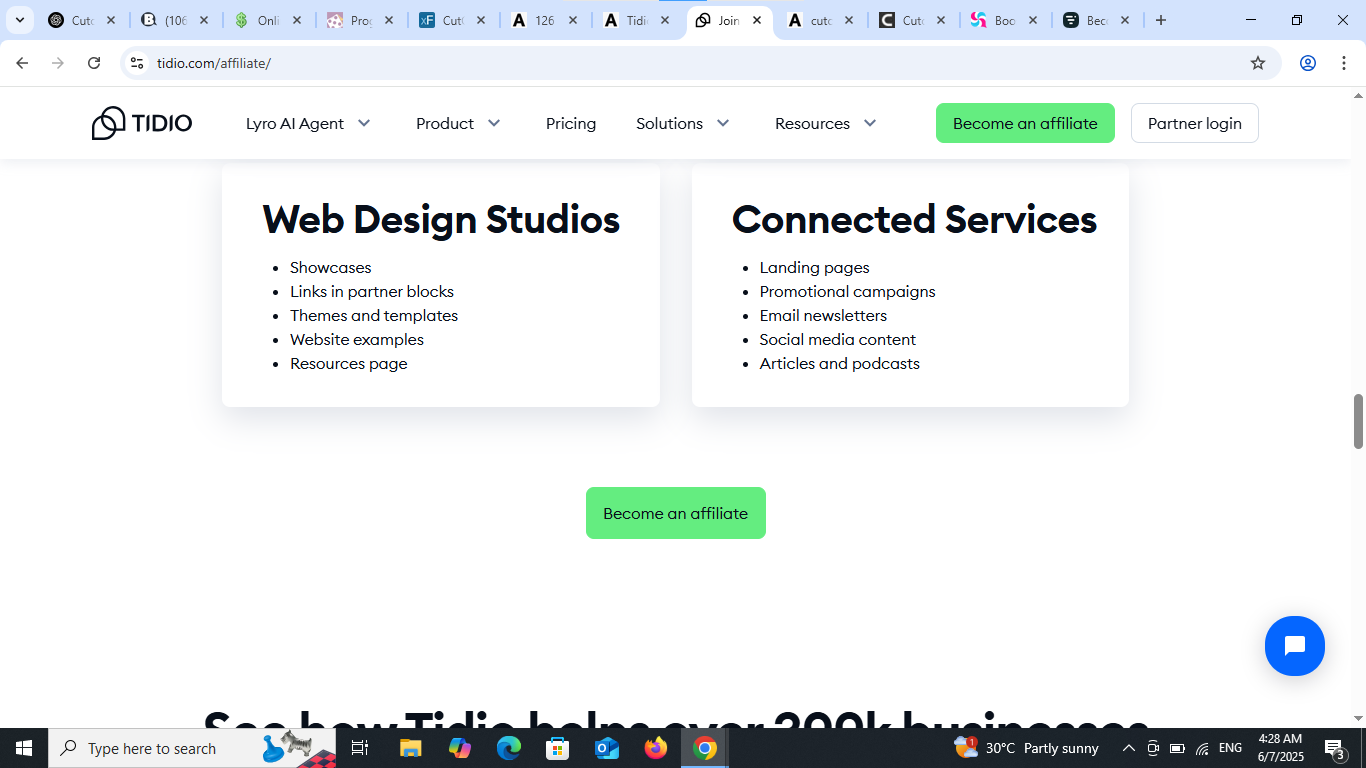Viewport: 1366px width, 768px height.
Task: Expand the Solutions dropdown menu
Action: pos(683,123)
